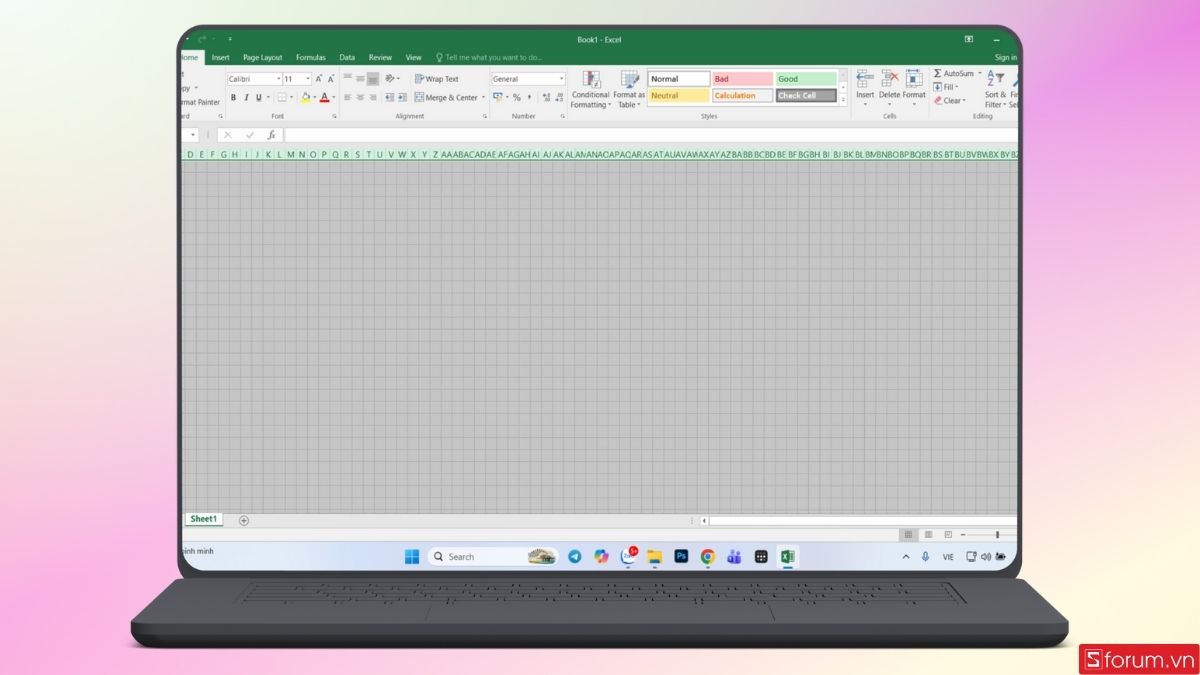1200x675 pixels.
Task: Open the font name Calibri dropdown
Action: pyautogui.click(x=279, y=79)
